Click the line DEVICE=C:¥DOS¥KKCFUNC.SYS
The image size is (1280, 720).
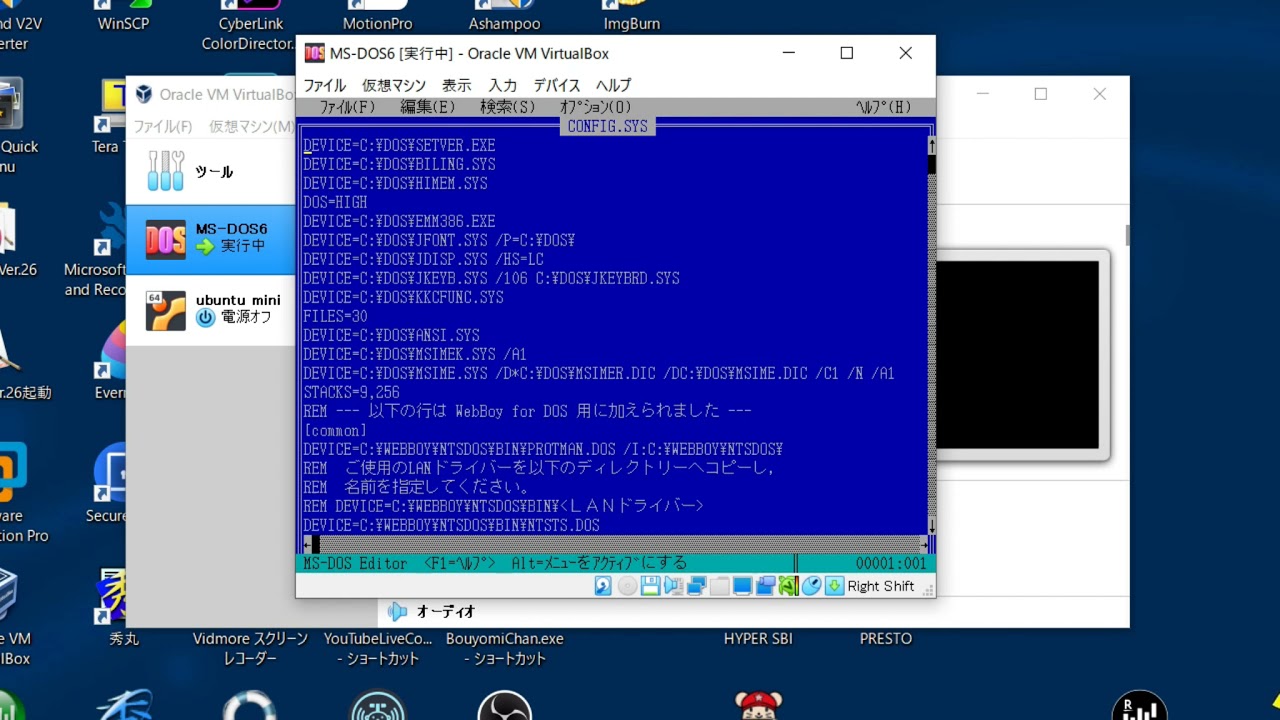point(403,297)
